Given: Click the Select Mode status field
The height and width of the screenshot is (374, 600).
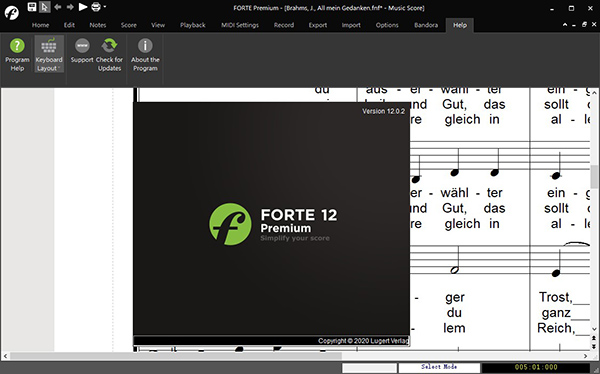Looking at the screenshot, I should pos(439,367).
